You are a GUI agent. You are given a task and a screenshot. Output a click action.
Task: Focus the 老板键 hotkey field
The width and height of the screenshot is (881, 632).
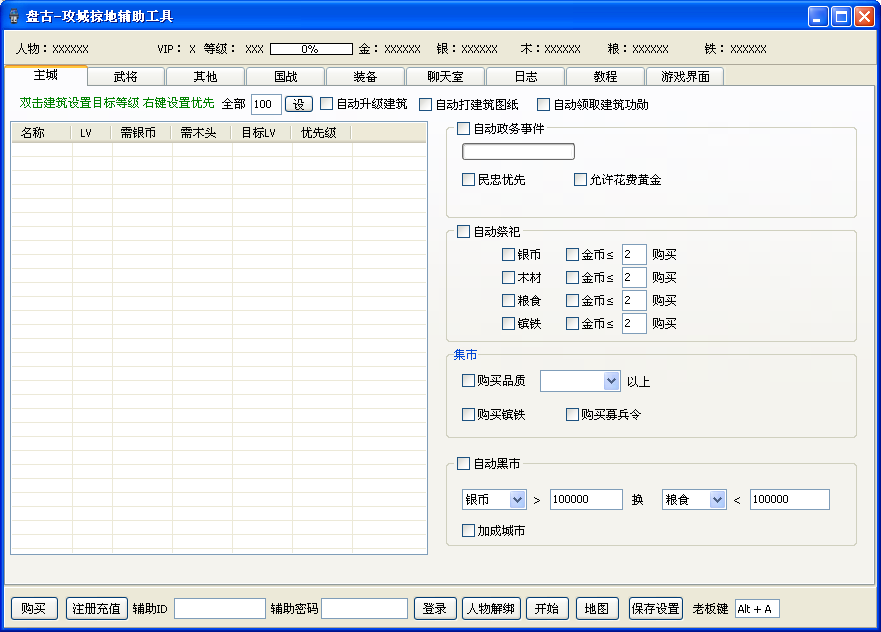757,608
